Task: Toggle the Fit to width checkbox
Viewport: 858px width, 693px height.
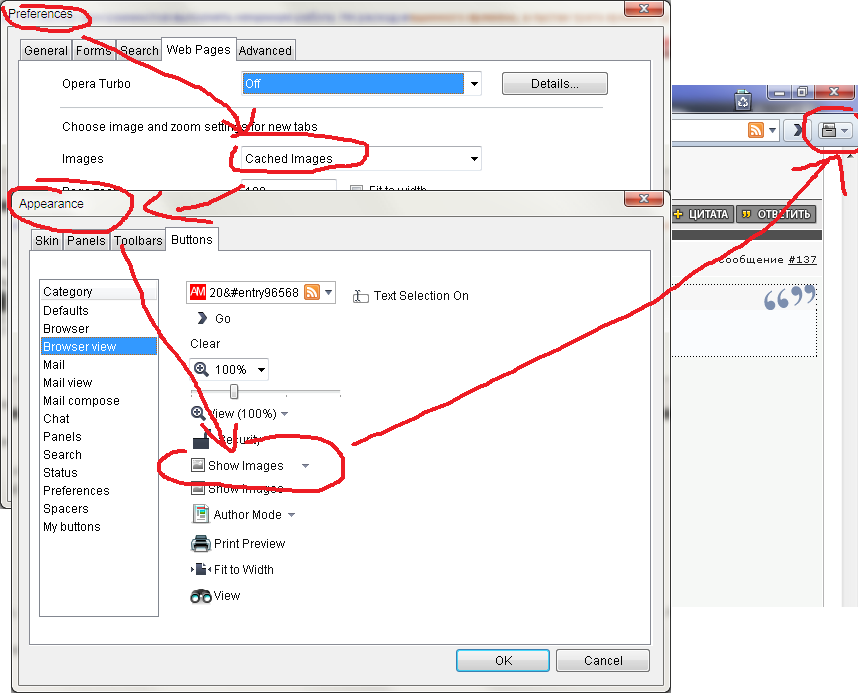Action: click(356, 188)
